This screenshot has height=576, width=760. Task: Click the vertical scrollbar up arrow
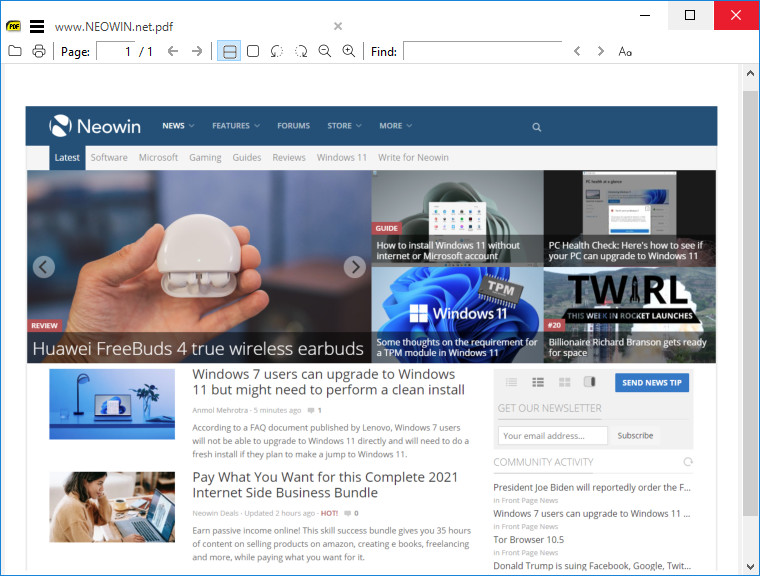(750, 75)
